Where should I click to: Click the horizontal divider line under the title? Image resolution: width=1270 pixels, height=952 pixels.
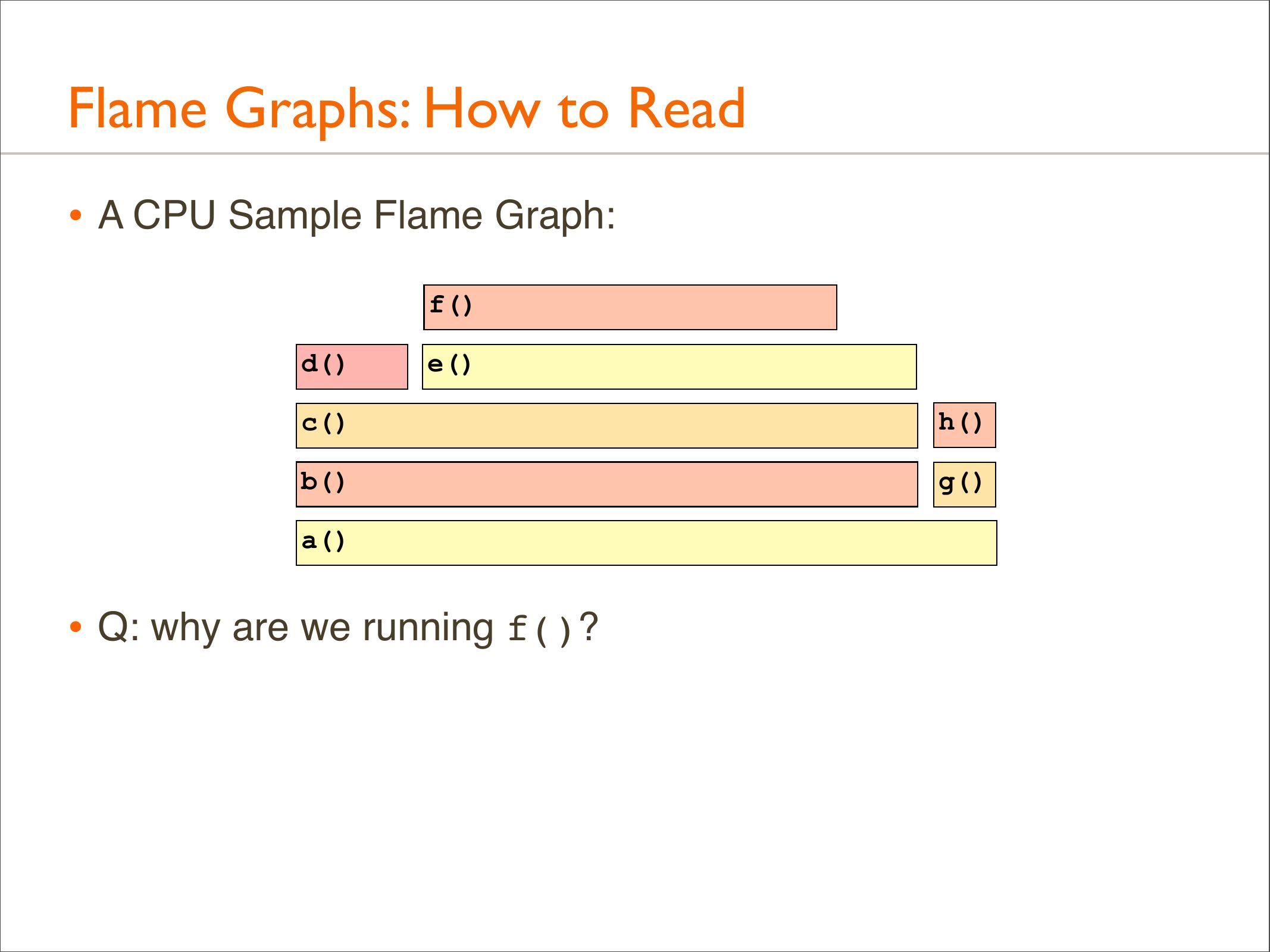pyautogui.click(x=635, y=154)
